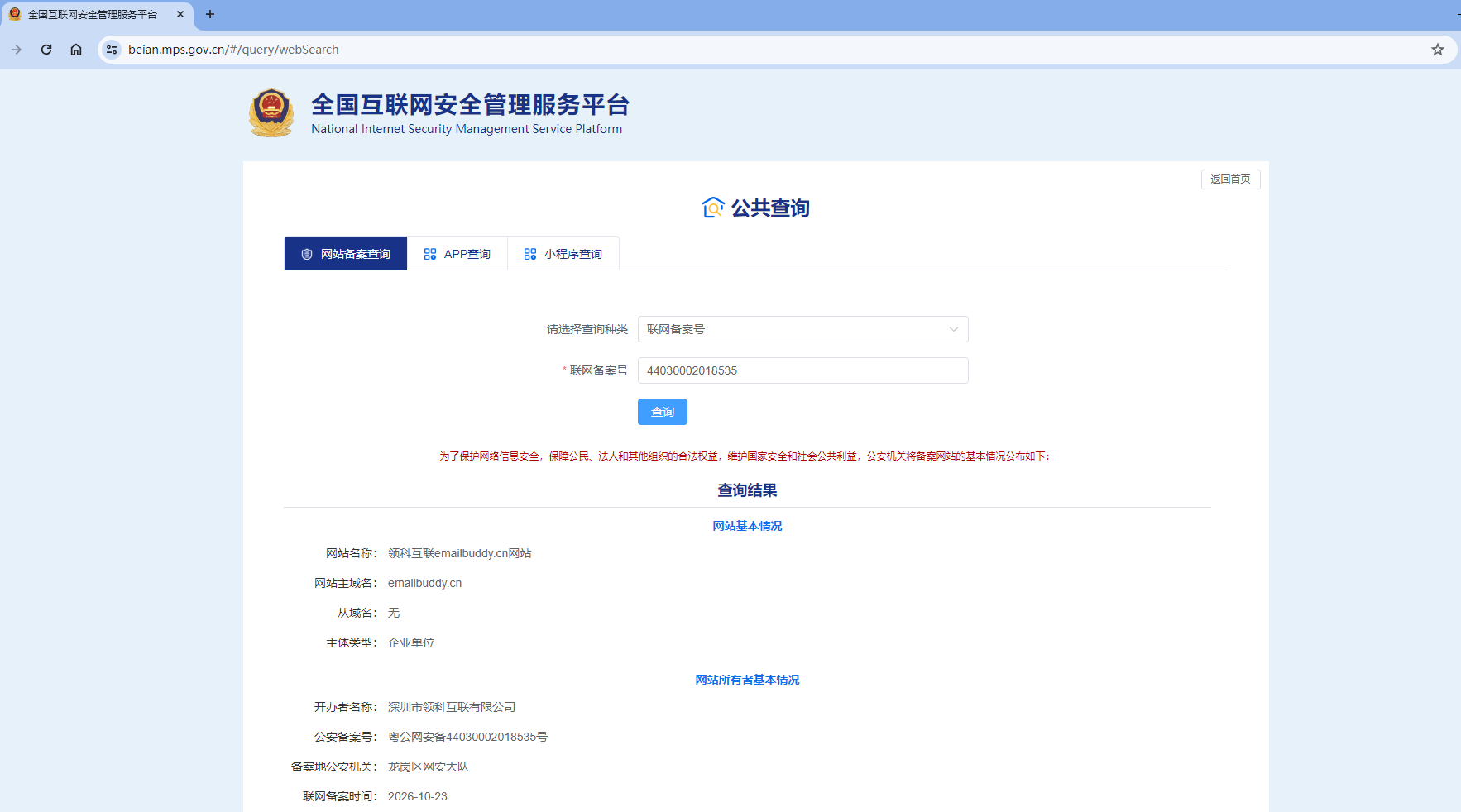The height and width of the screenshot is (812, 1461).
Task: Click the 联网备案号 input field
Action: click(x=802, y=370)
